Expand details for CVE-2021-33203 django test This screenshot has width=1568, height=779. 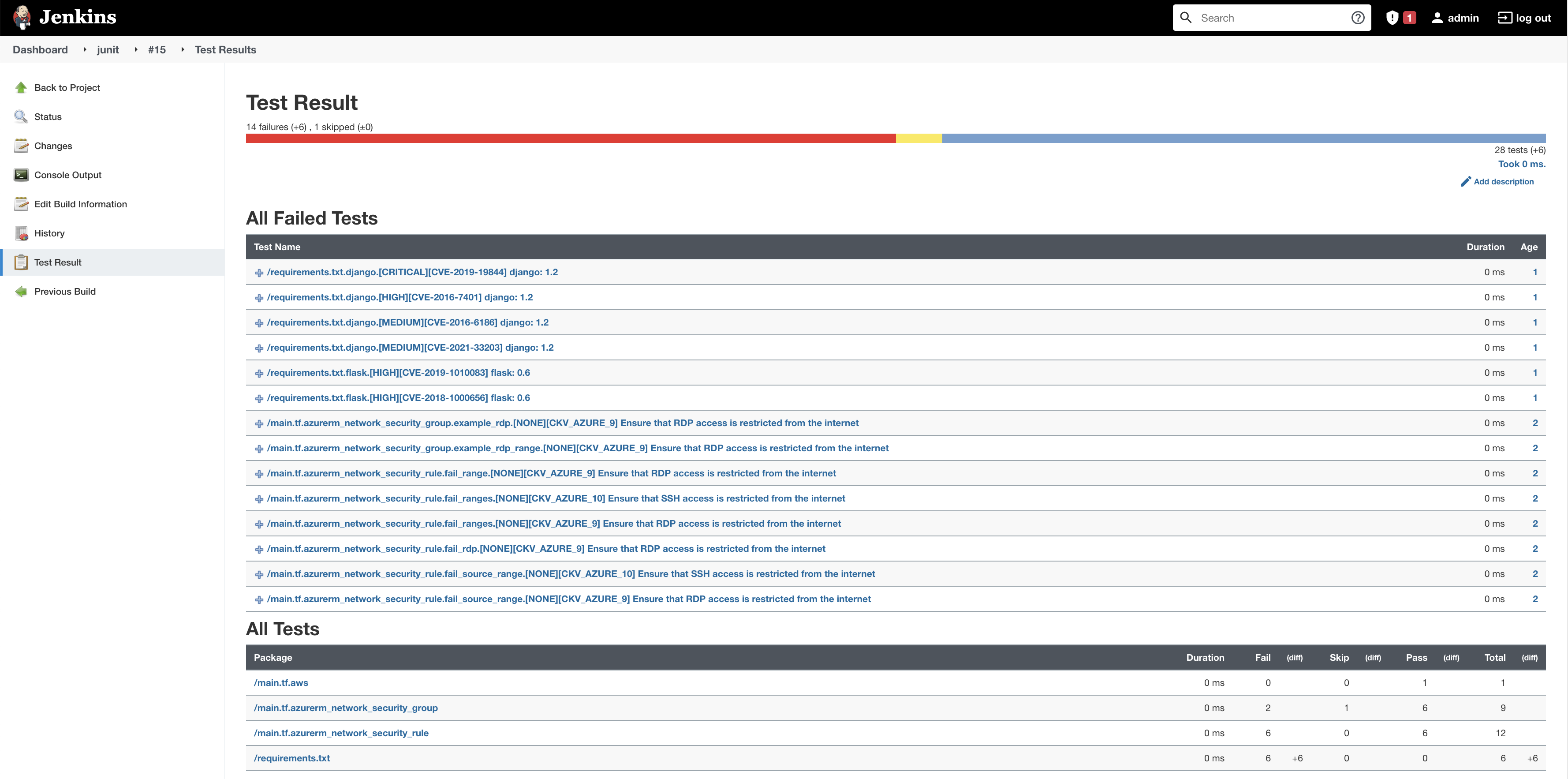tap(259, 348)
